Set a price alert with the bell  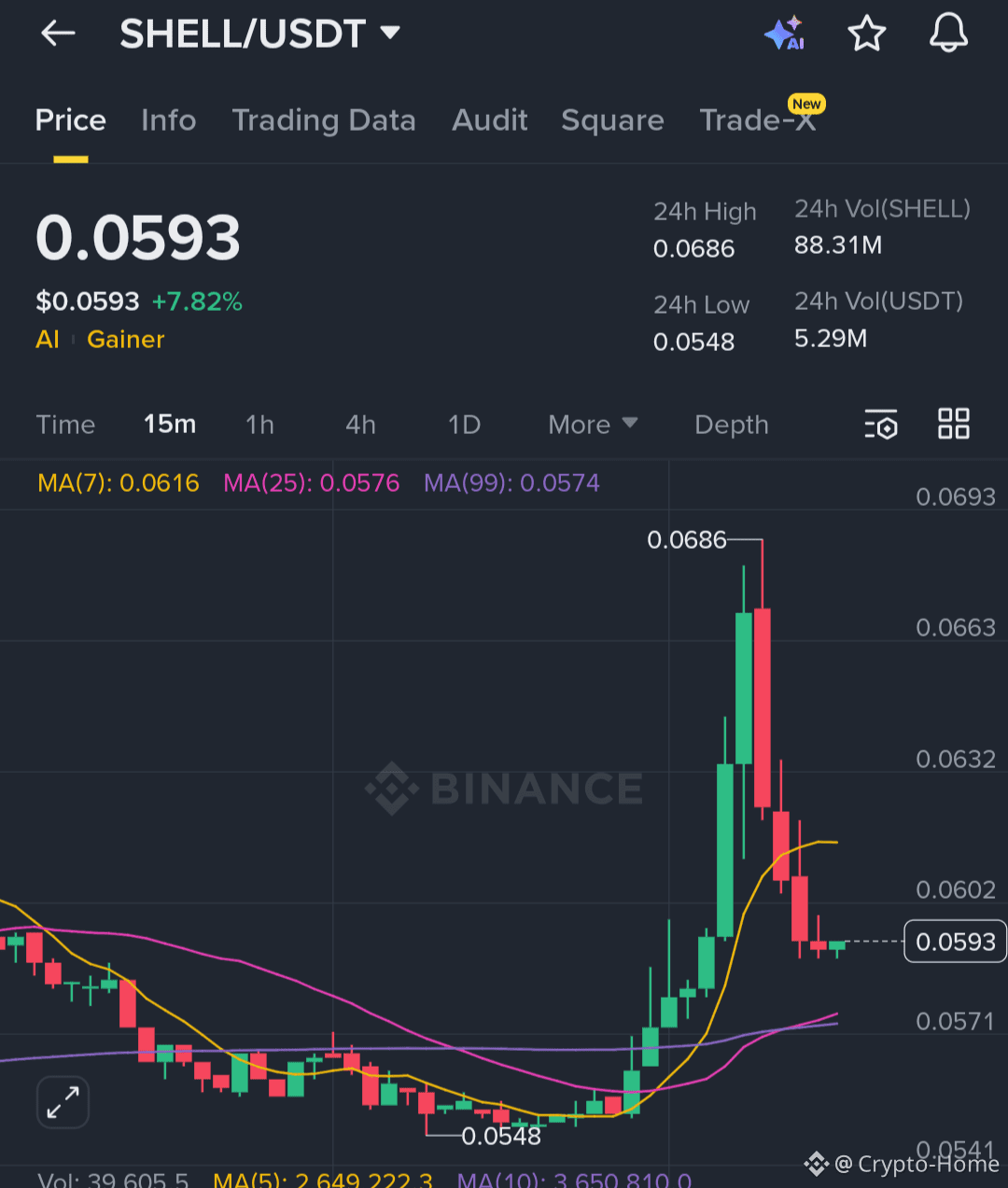tap(948, 34)
